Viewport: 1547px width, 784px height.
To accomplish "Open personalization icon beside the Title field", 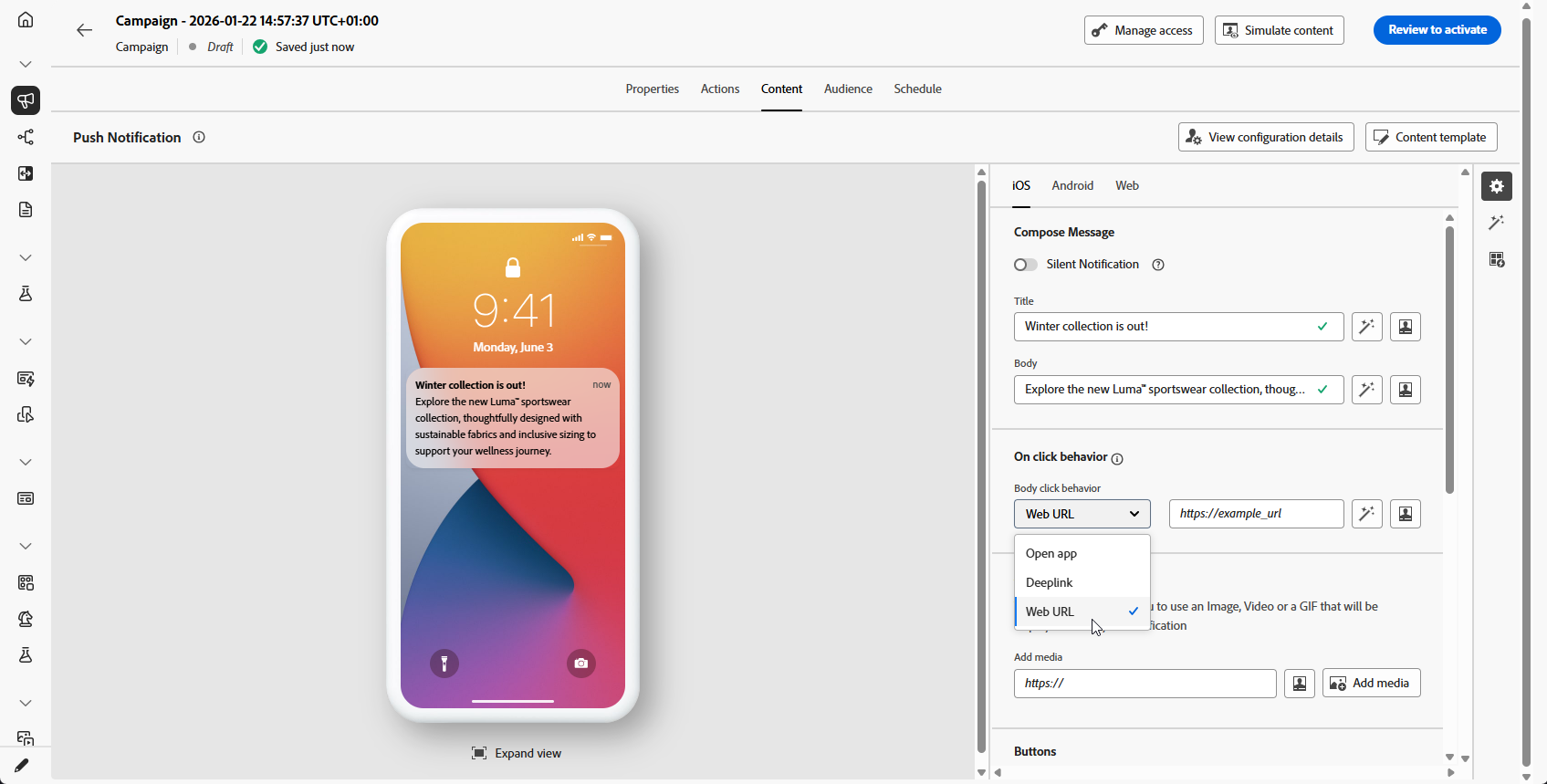I will pos(1406,327).
